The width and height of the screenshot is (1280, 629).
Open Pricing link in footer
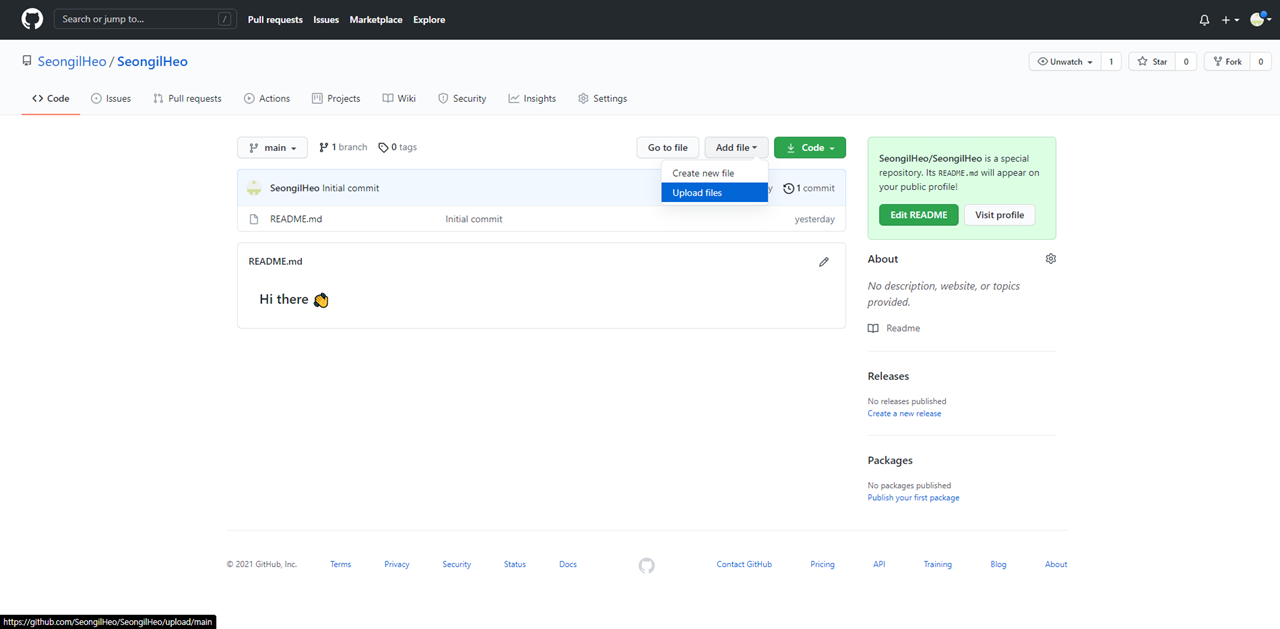pos(822,564)
